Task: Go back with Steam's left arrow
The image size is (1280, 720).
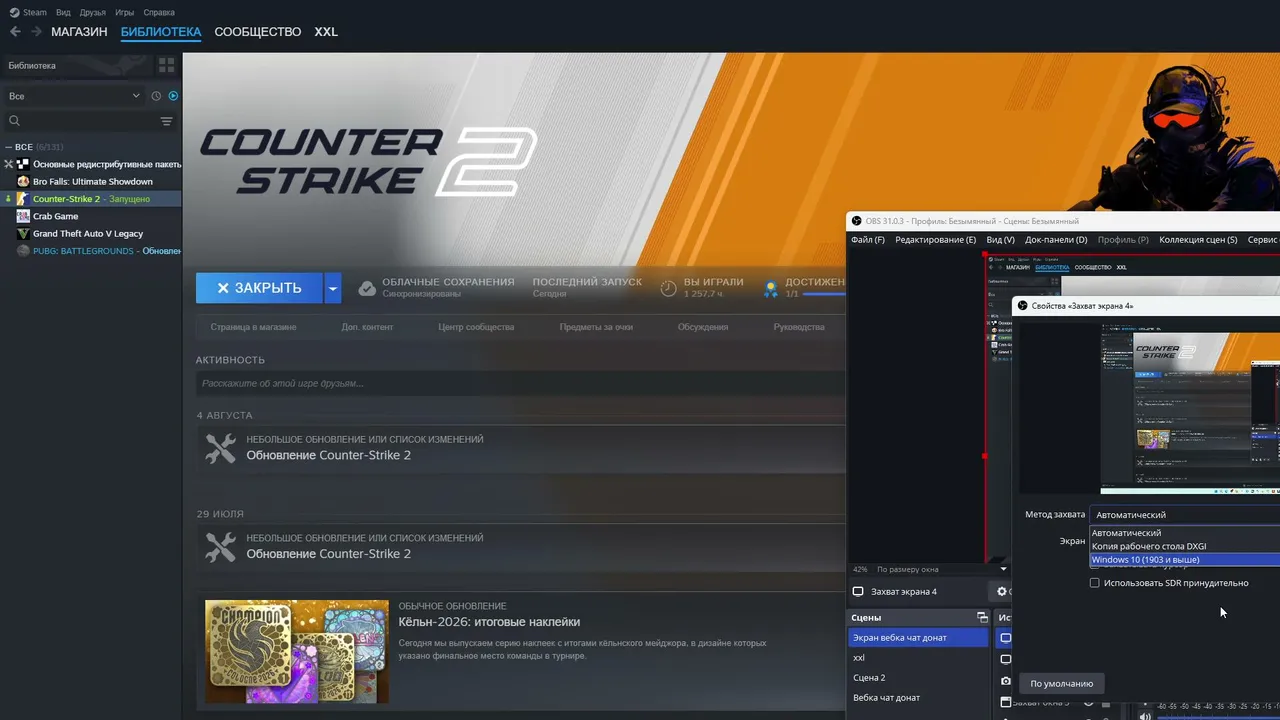Action: coord(14,32)
